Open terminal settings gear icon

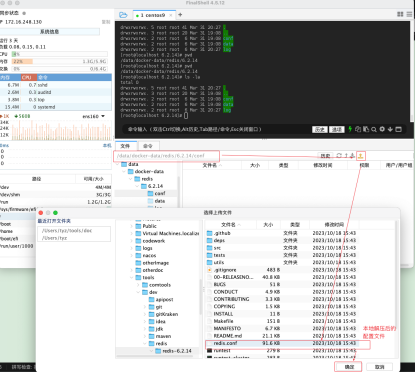click(382, 129)
